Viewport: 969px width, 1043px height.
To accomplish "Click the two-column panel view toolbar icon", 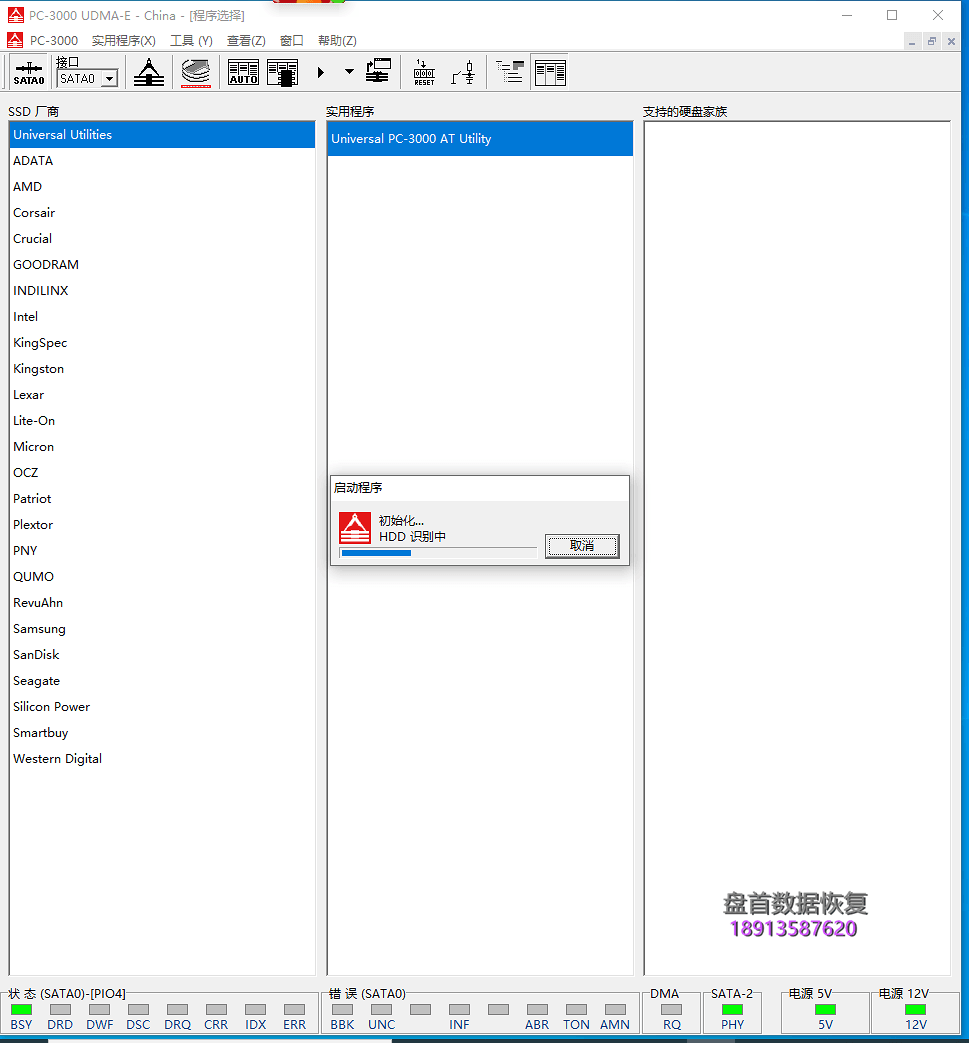I will (x=550, y=72).
